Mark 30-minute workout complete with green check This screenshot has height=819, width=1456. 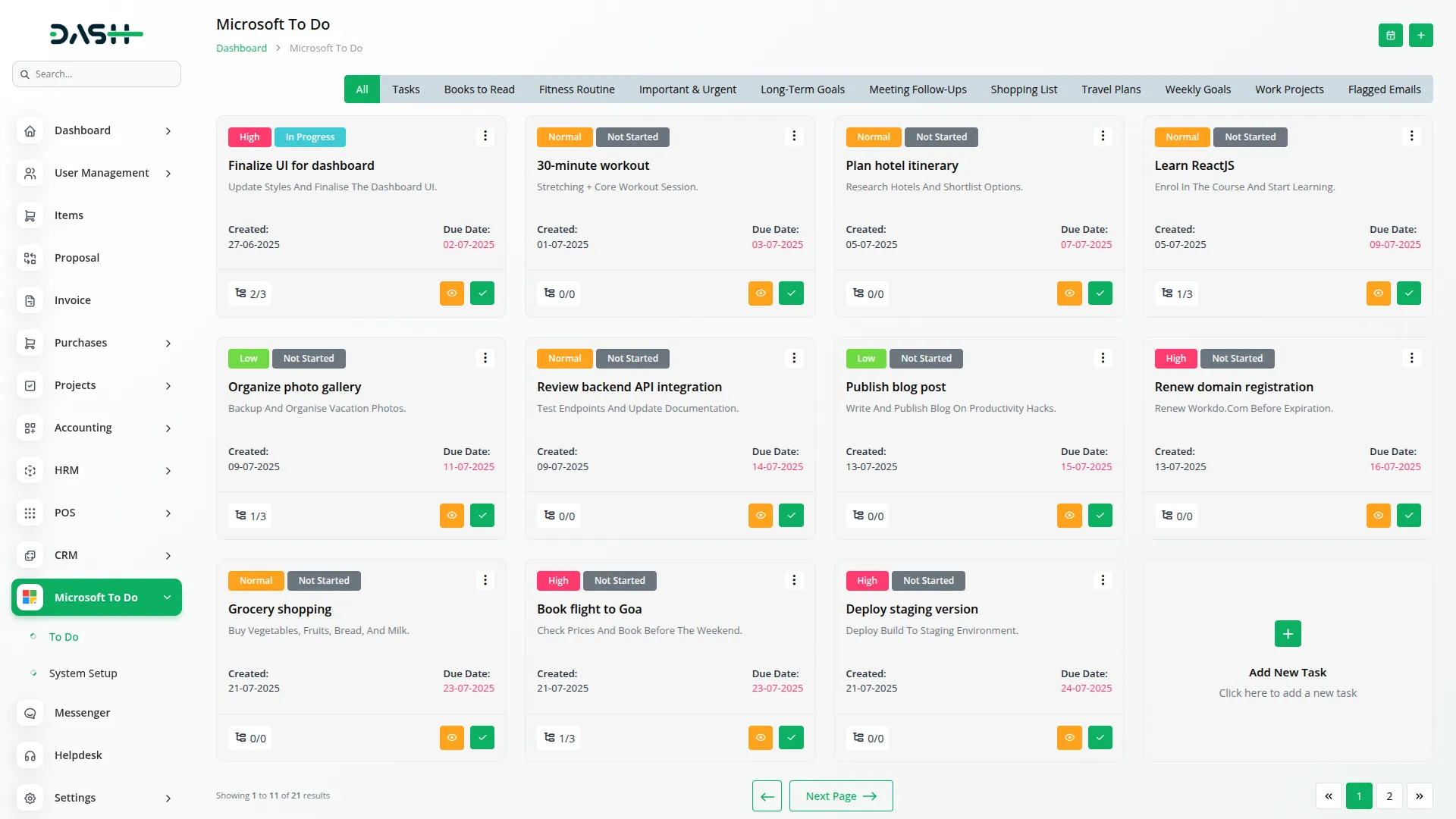(791, 293)
